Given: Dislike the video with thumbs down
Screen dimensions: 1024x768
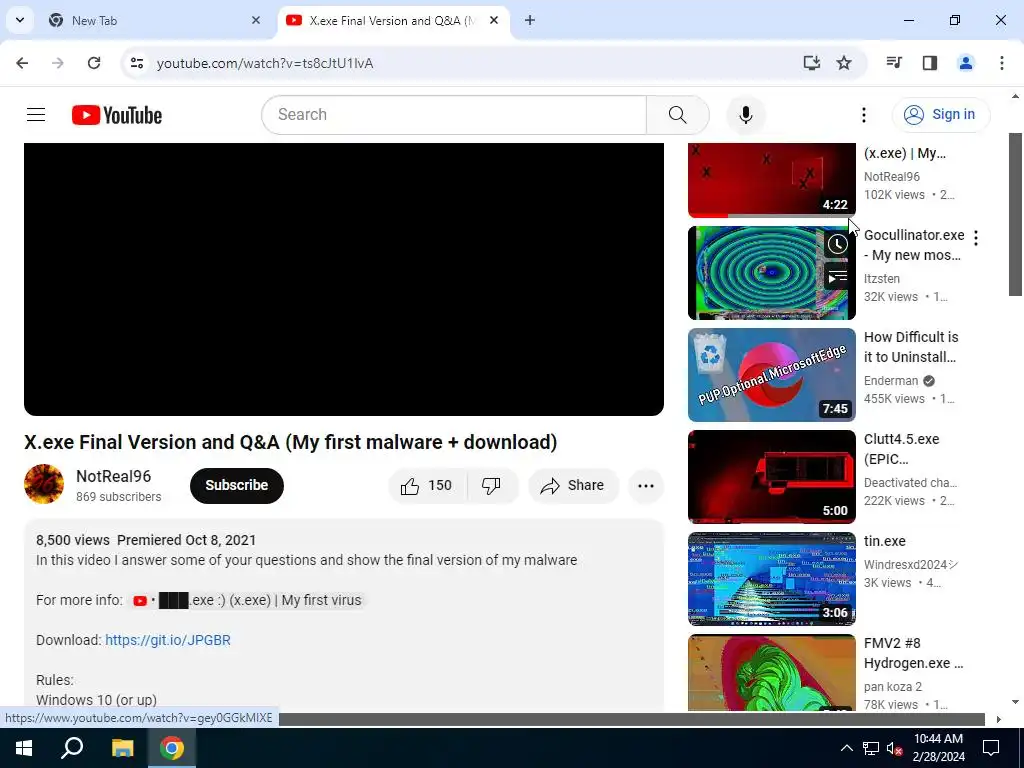Looking at the screenshot, I should pos(491,485).
